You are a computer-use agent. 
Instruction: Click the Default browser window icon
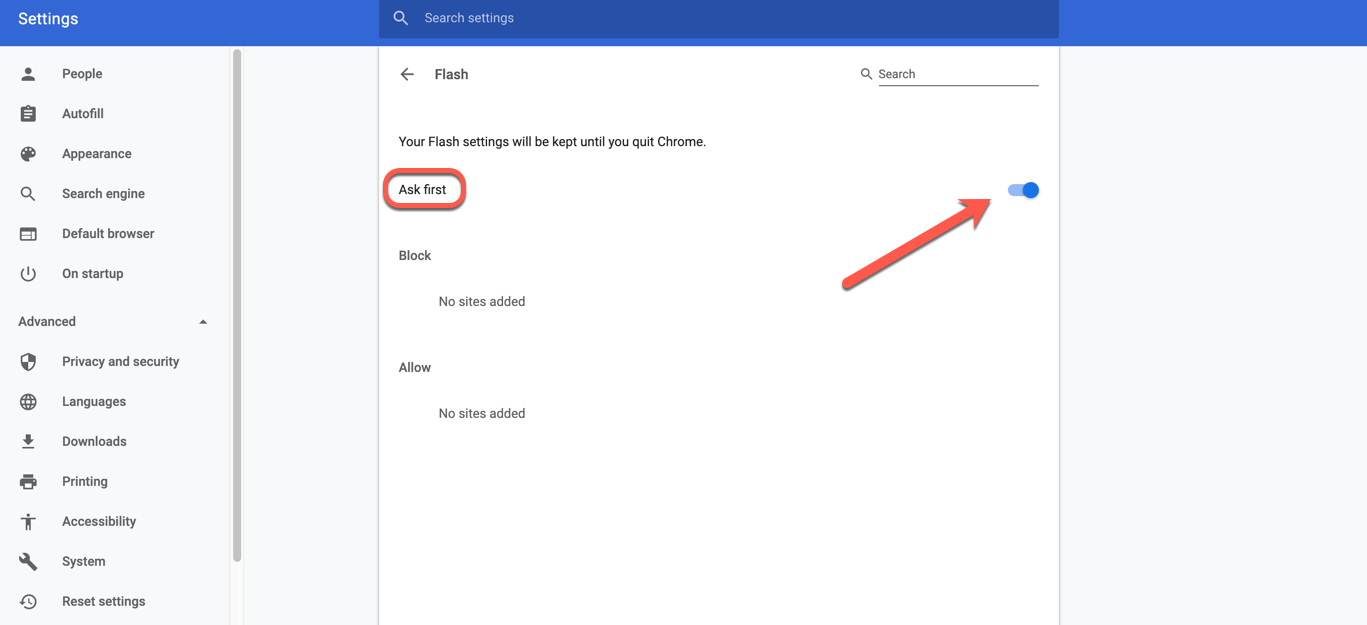28,234
